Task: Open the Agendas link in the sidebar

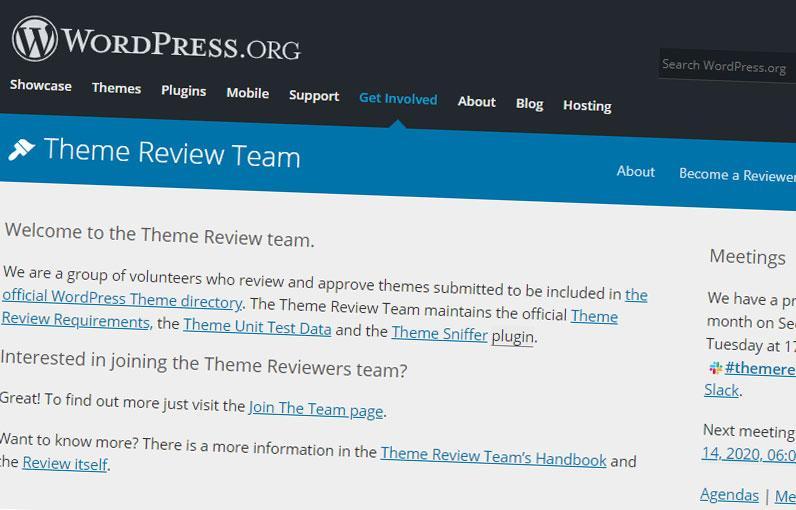Action: (x=729, y=494)
